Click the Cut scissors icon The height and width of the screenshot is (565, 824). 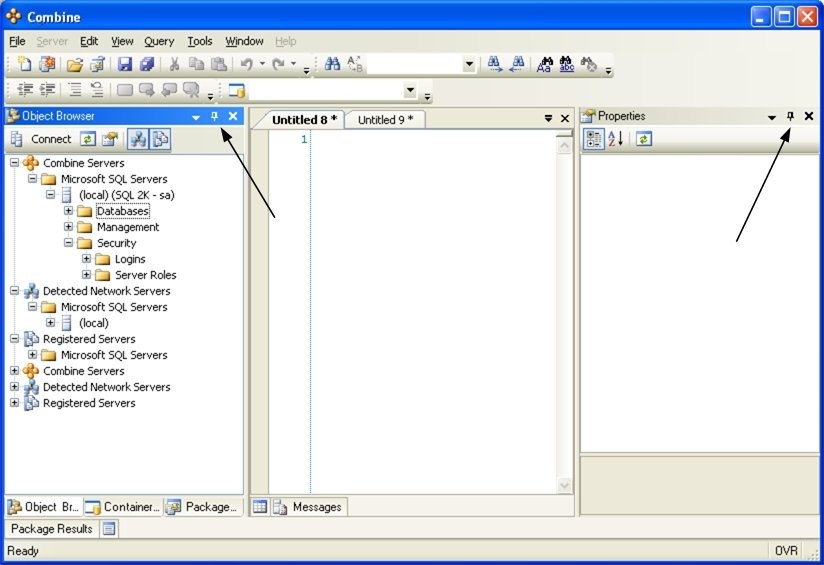point(174,65)
